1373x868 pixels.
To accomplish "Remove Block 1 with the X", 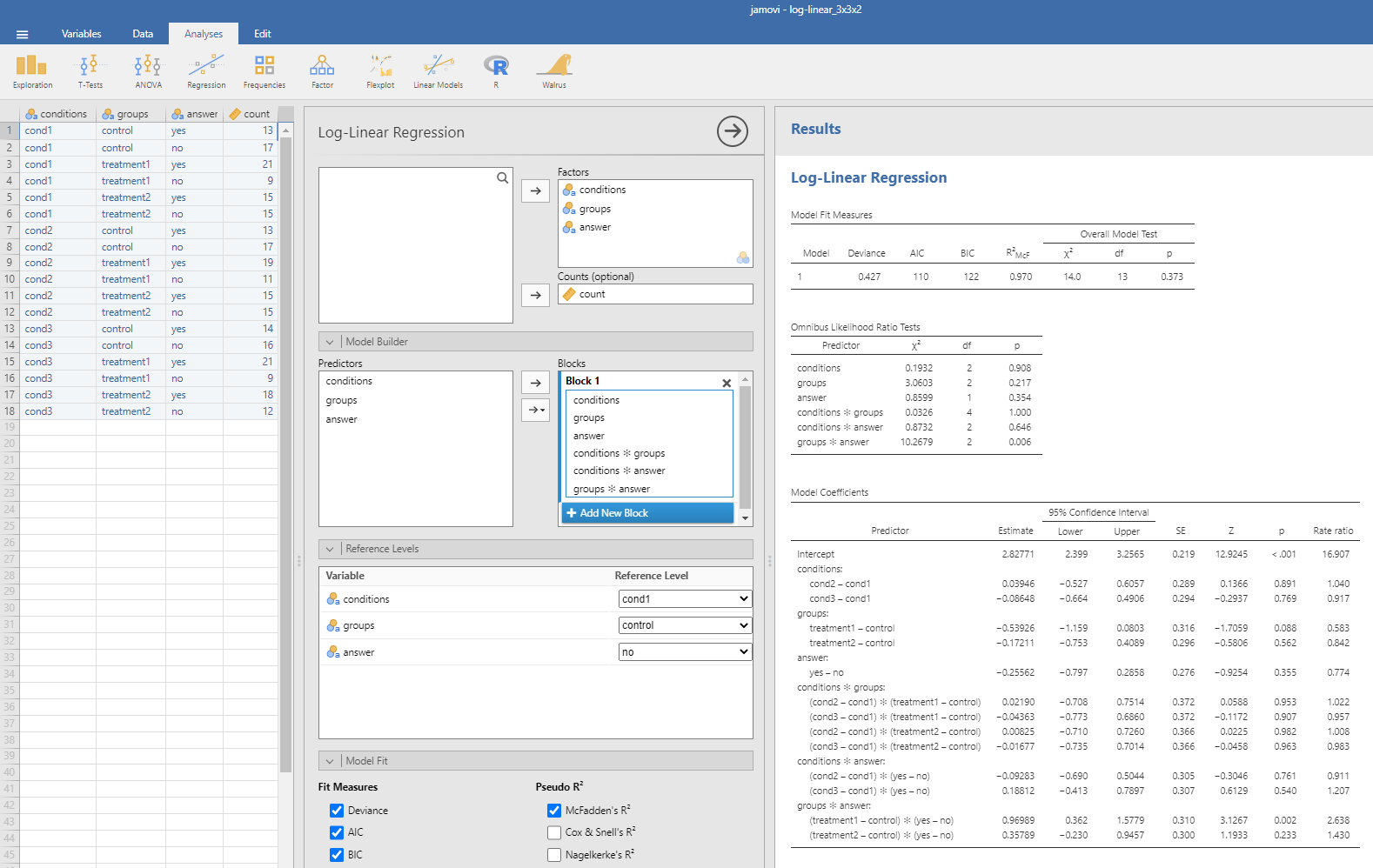I will click(x=727, y=383).
